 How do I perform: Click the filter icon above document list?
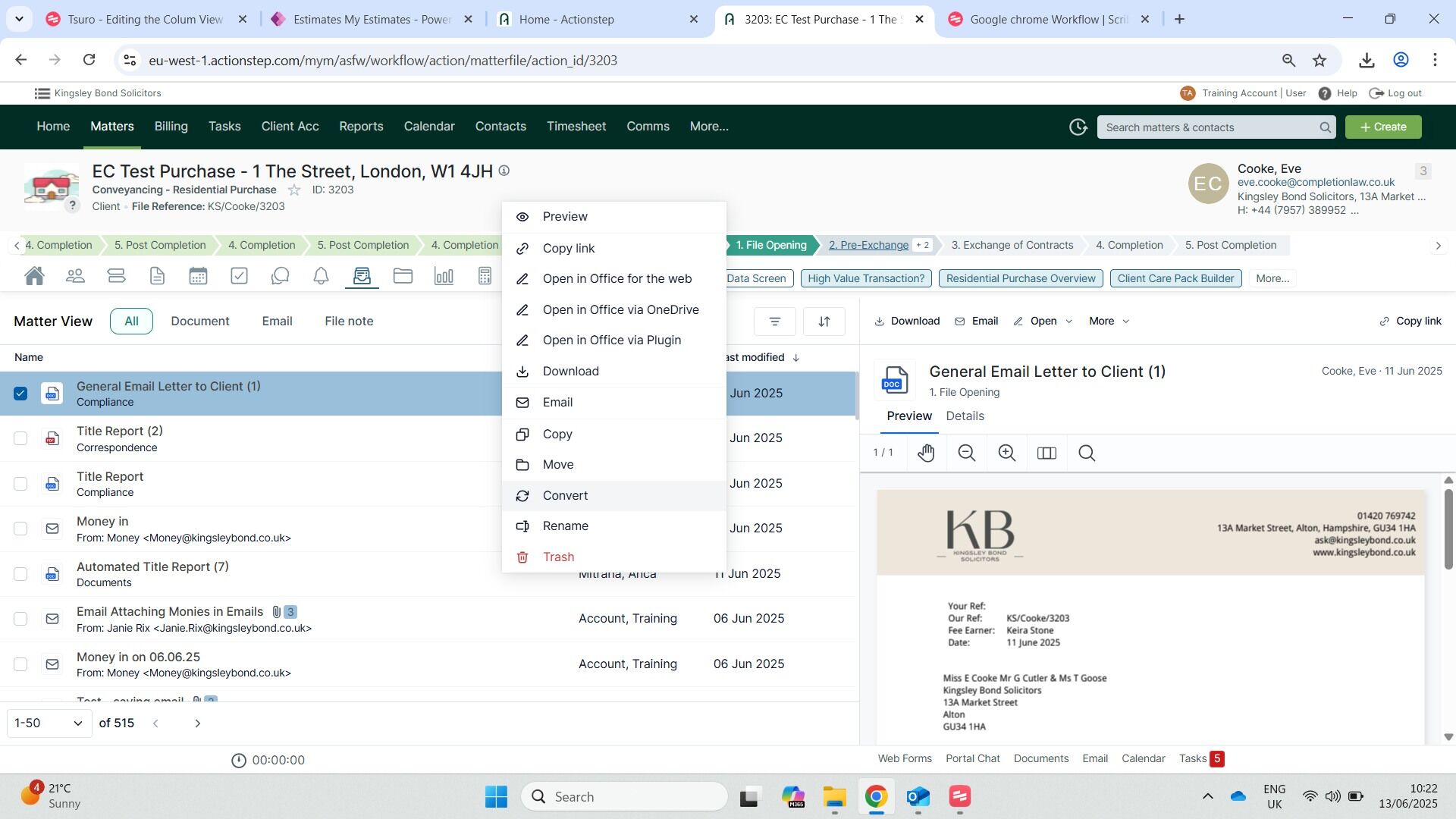pyautogui.click(x=774, y=322)
